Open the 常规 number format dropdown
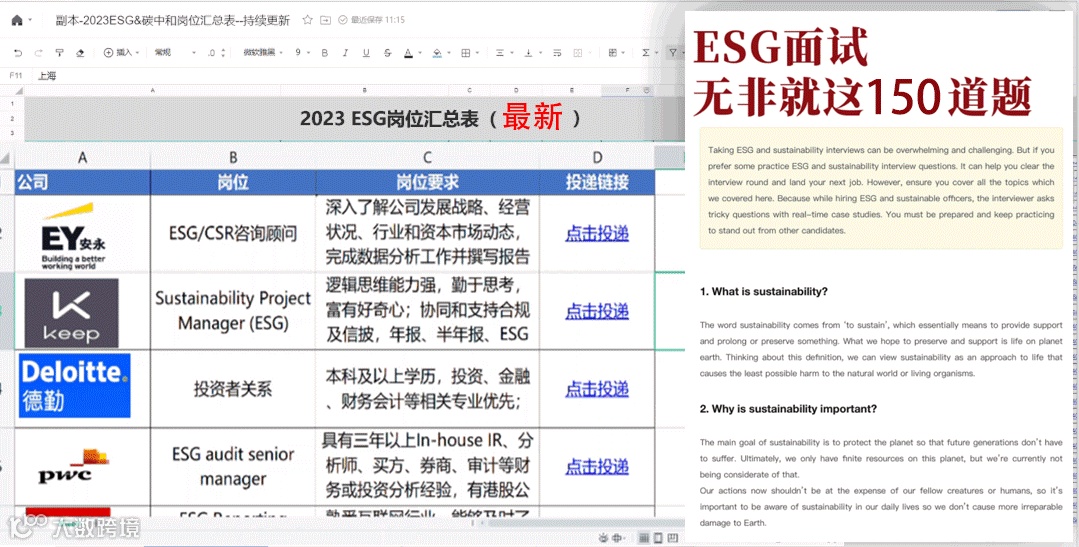The image size is (1079, 547). point(175,52)
